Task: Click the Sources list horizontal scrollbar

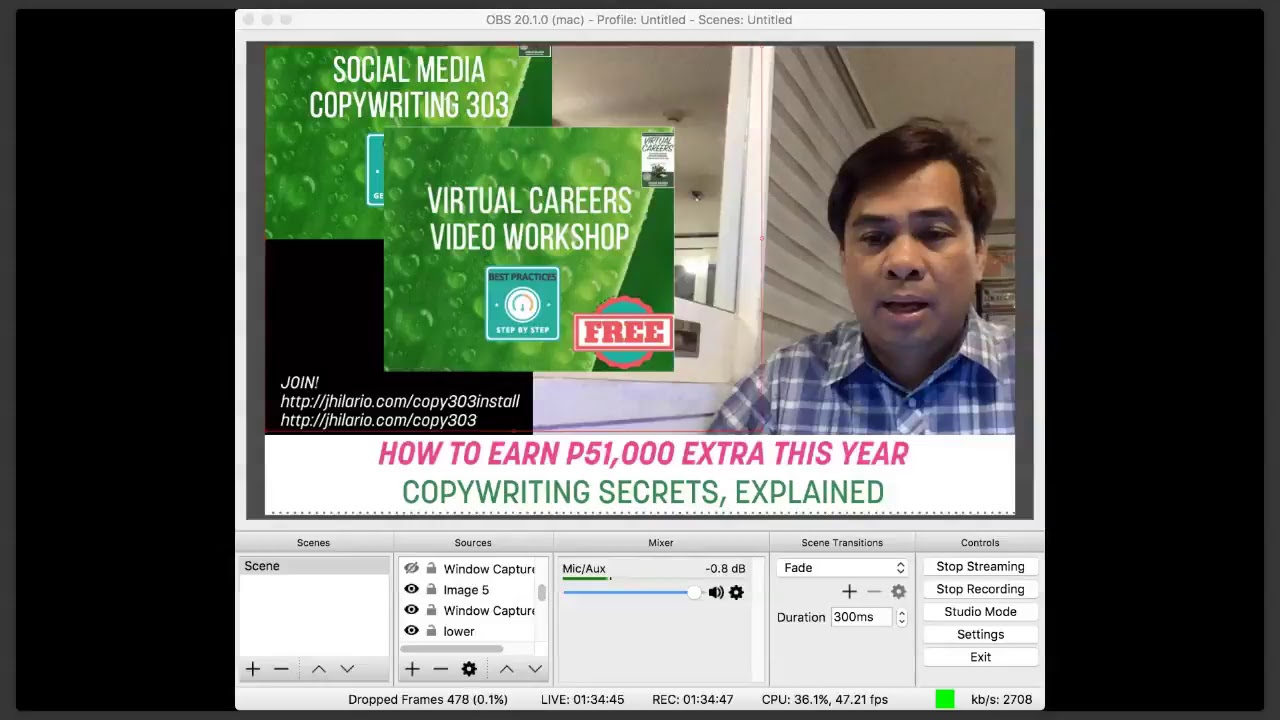Action: (452, 648)
